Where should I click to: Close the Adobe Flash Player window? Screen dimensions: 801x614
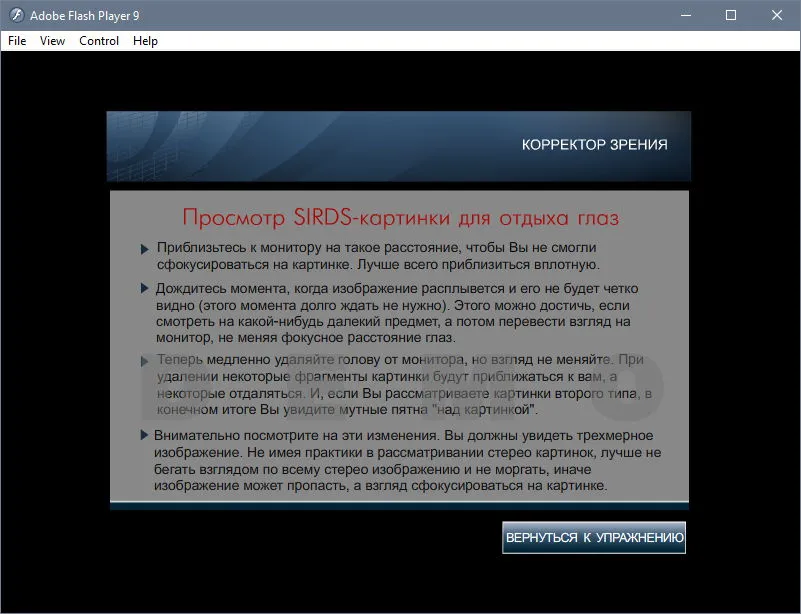[x=777, y=15]
